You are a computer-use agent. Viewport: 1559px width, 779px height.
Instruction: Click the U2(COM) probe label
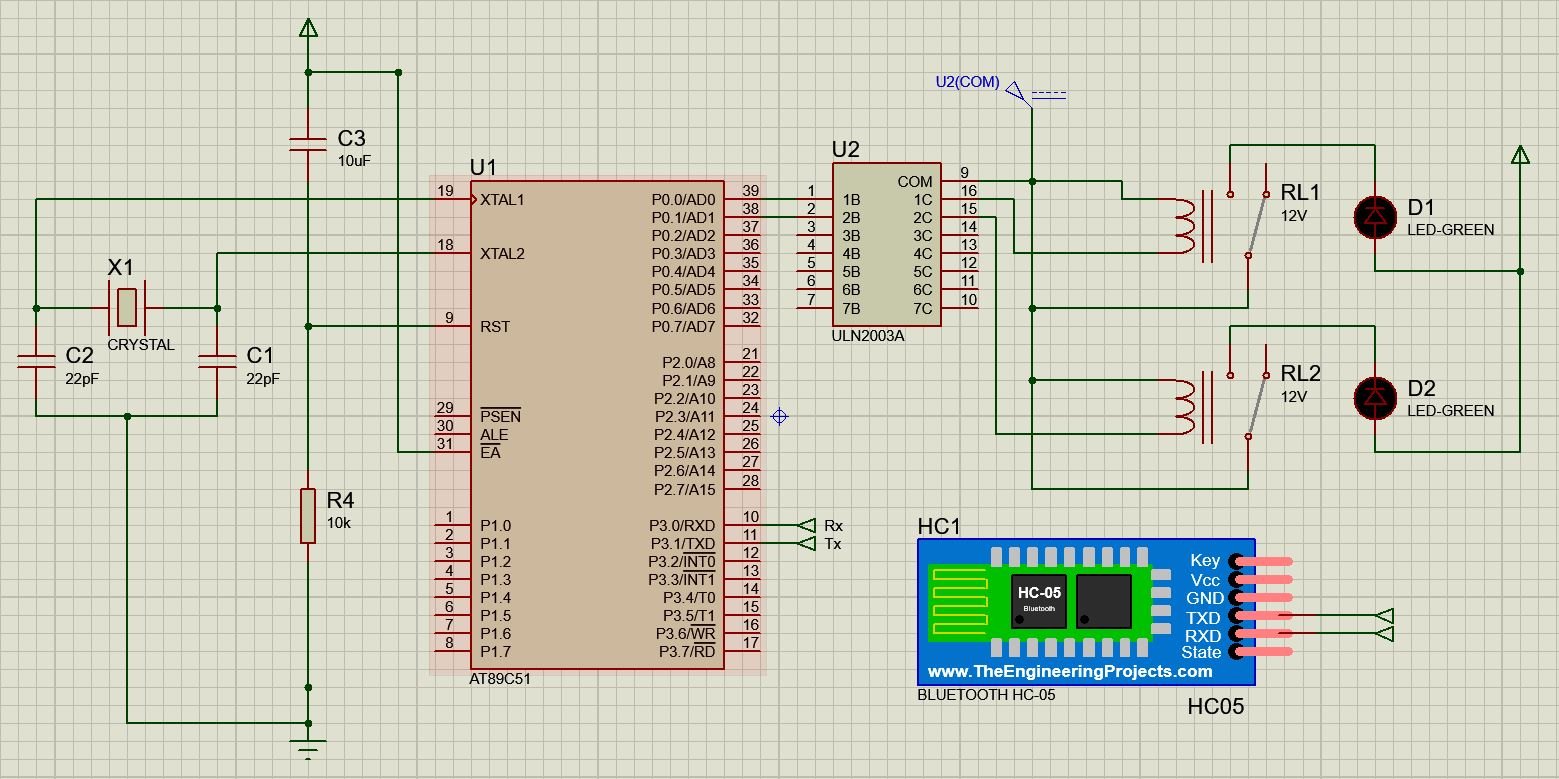pos(967,82)
